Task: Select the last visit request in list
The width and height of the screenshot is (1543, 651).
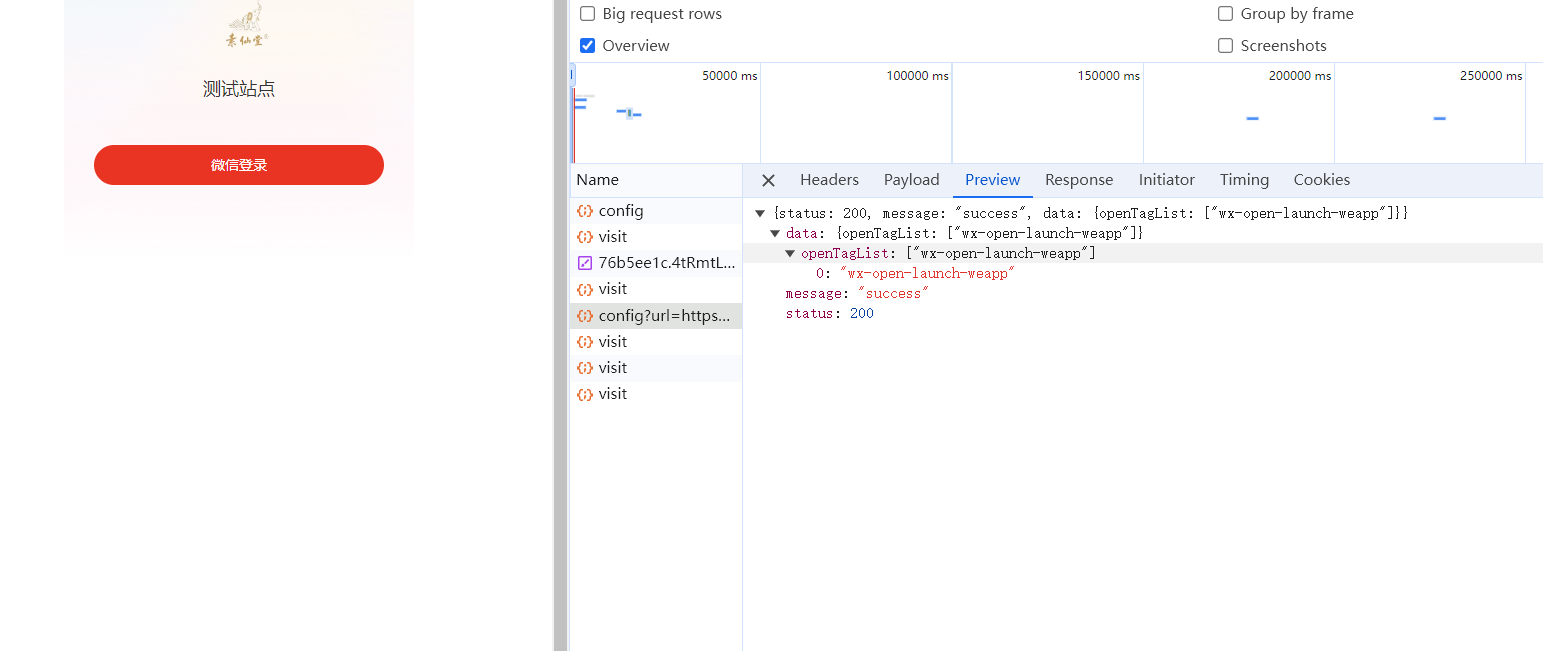Action: click(x=656, y=394)
